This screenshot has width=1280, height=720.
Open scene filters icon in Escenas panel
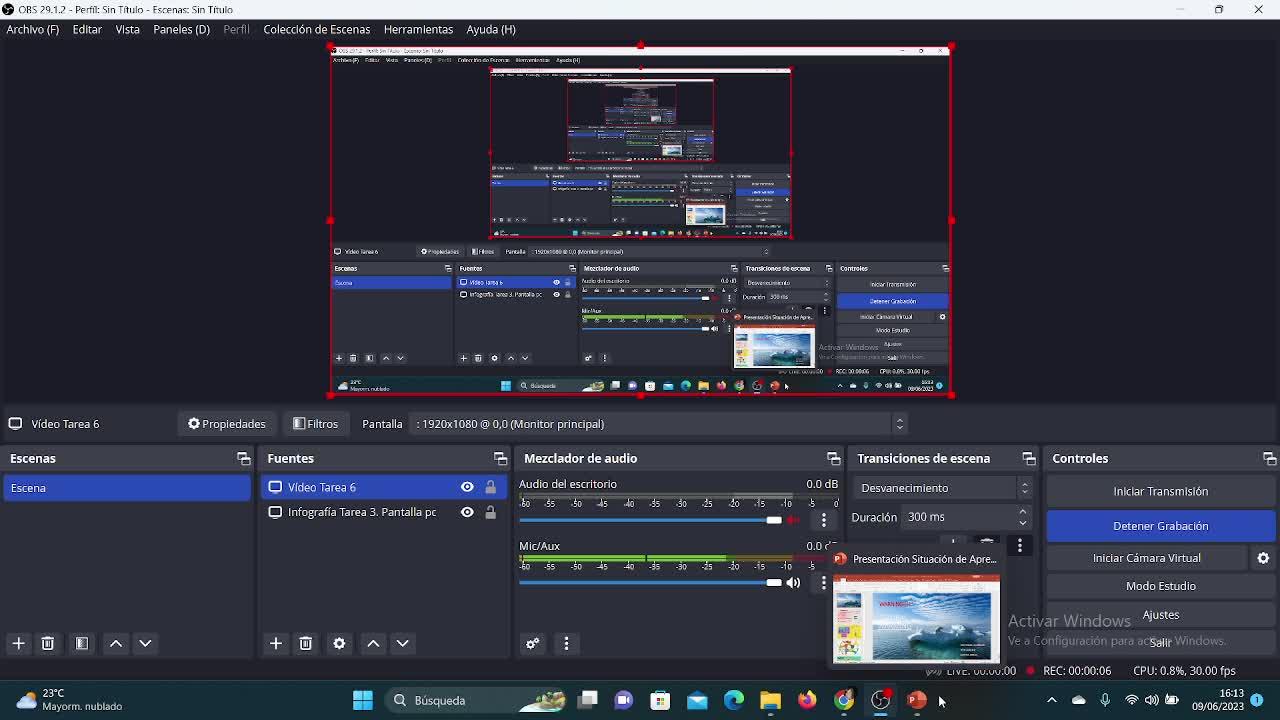coord(82,644)
